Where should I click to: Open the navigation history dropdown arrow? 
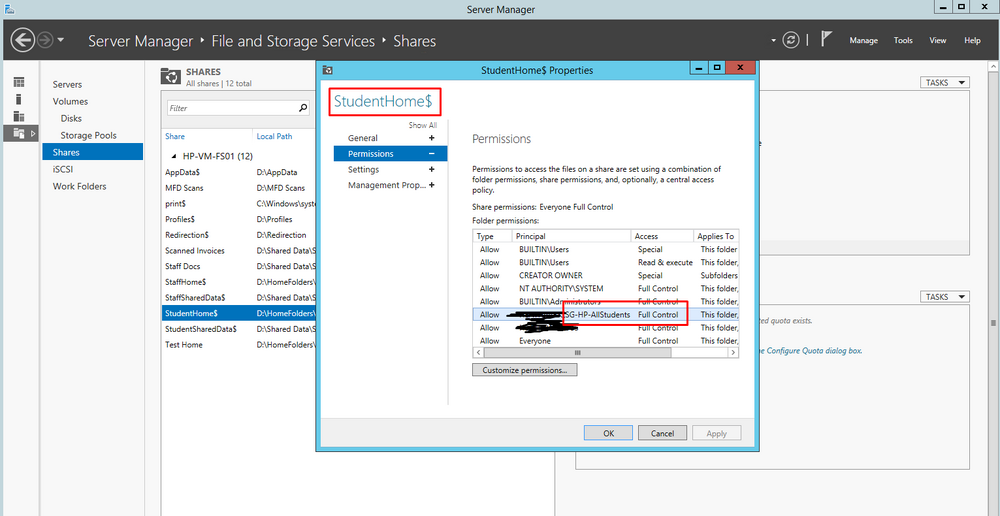point(61,41)
